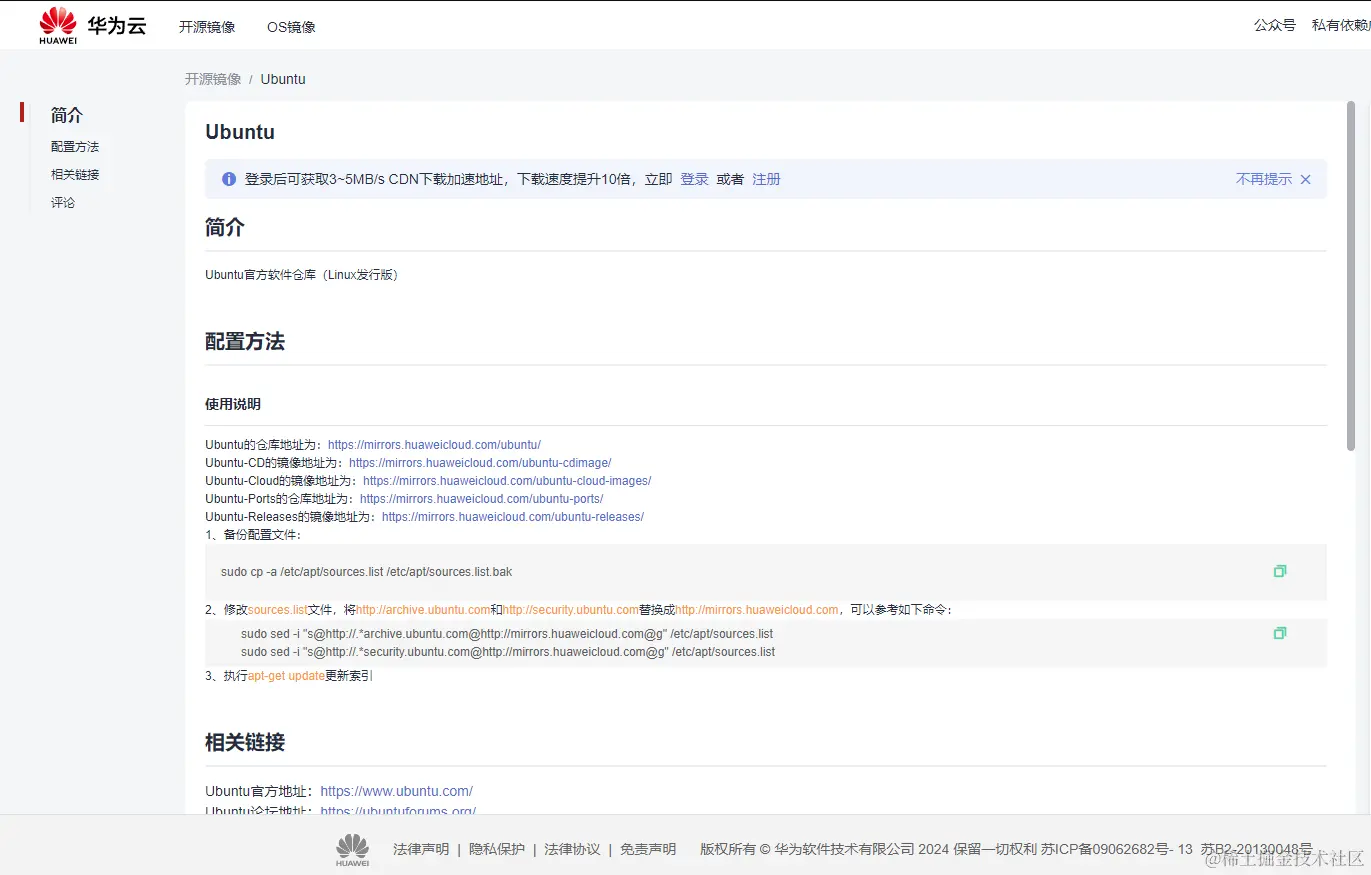Open the Ubuntu repository mirror URL

click(x=433, y=444)
